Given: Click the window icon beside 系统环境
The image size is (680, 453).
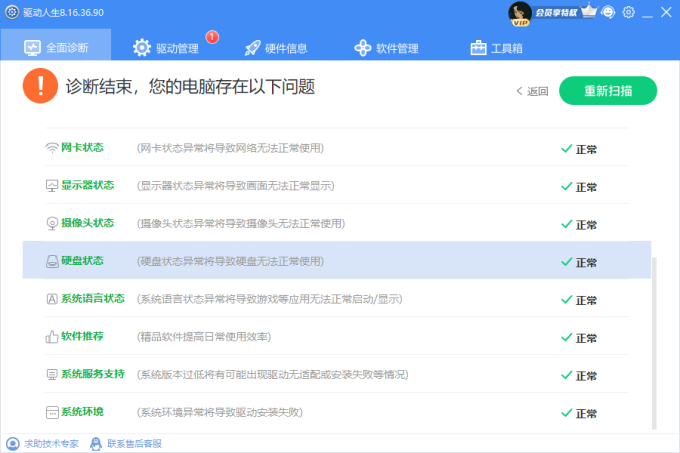Looking at the screenshot, I should [52, 412].
